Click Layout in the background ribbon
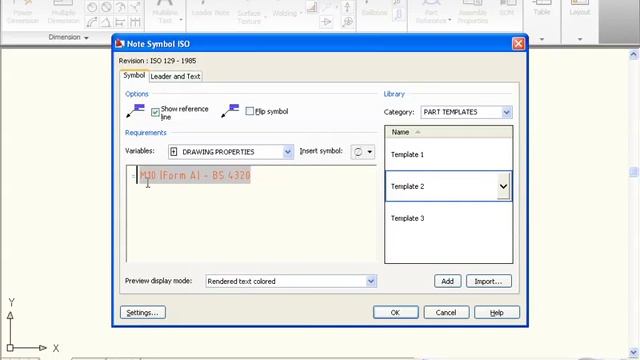This screenshot has width=640, height=360. pos(580,9)
